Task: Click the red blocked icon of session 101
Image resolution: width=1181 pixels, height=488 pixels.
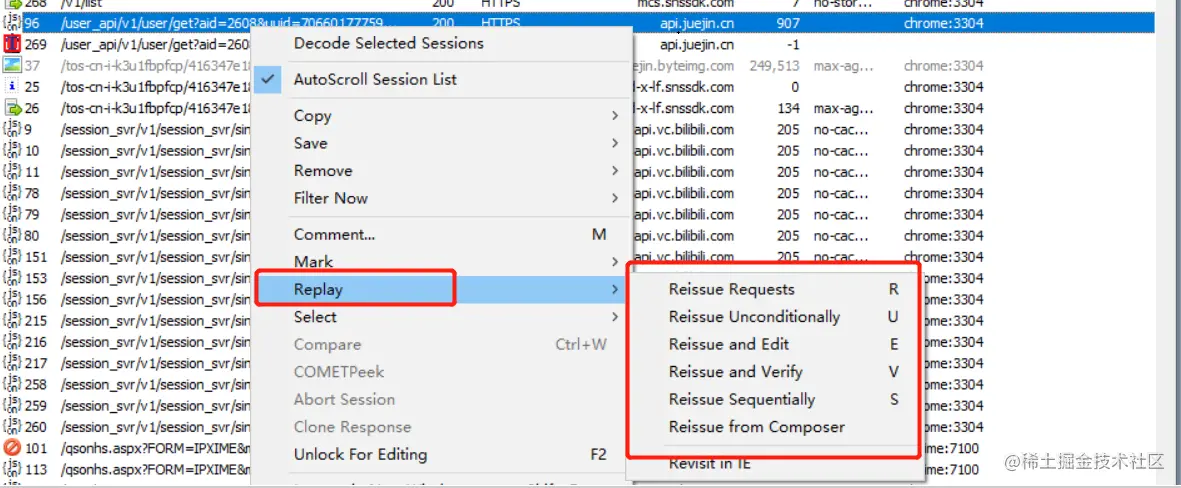Action: pos(11,448)
